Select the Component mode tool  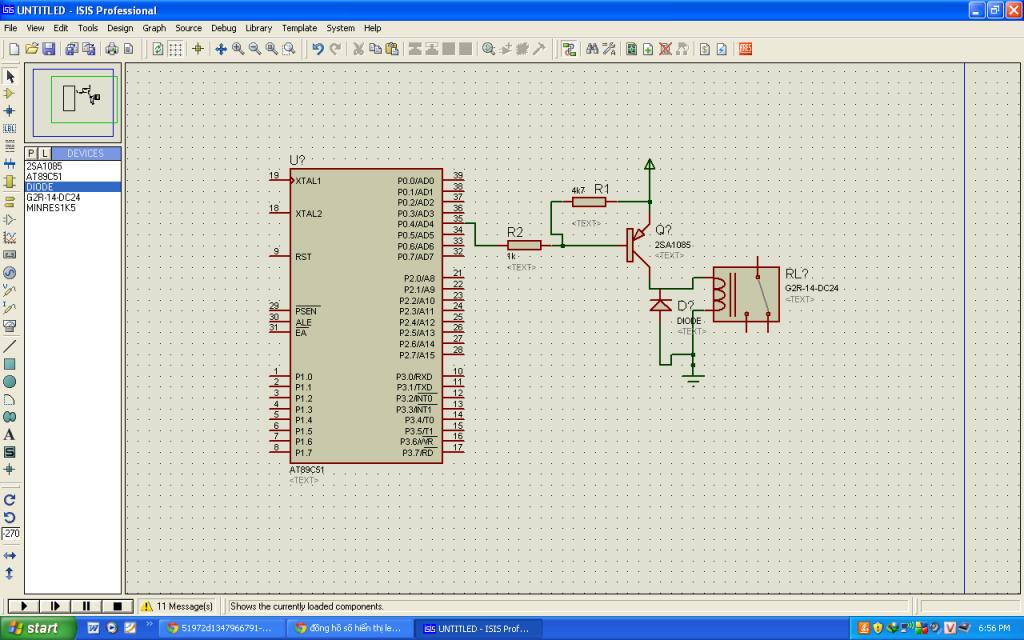pos(10,93)
